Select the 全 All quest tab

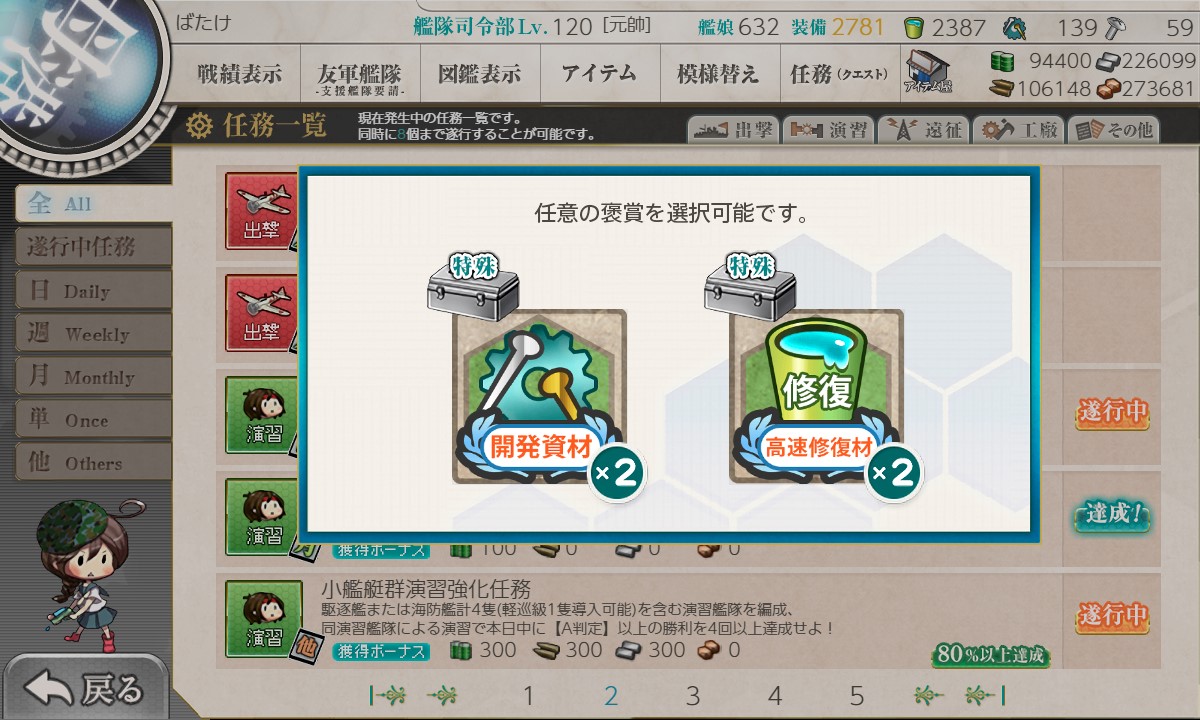(x=92, y=204)
